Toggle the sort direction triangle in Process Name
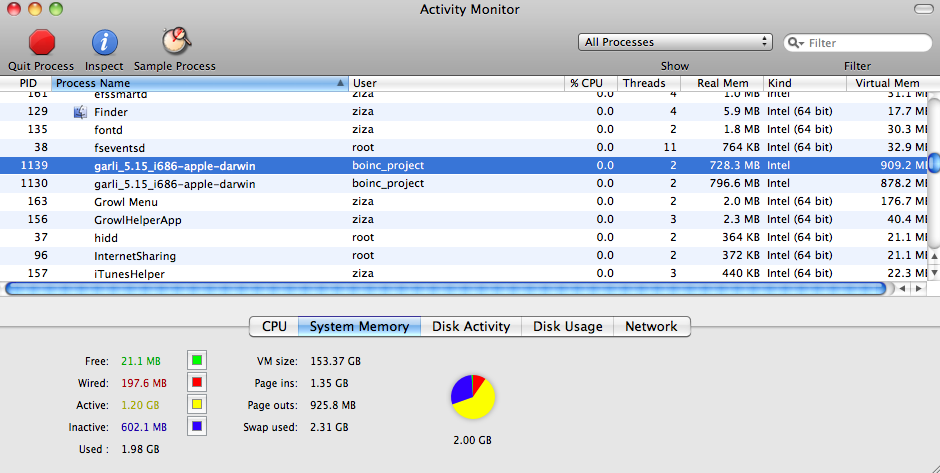The height and width of the screenshot is (473, 940). point(340,83)
